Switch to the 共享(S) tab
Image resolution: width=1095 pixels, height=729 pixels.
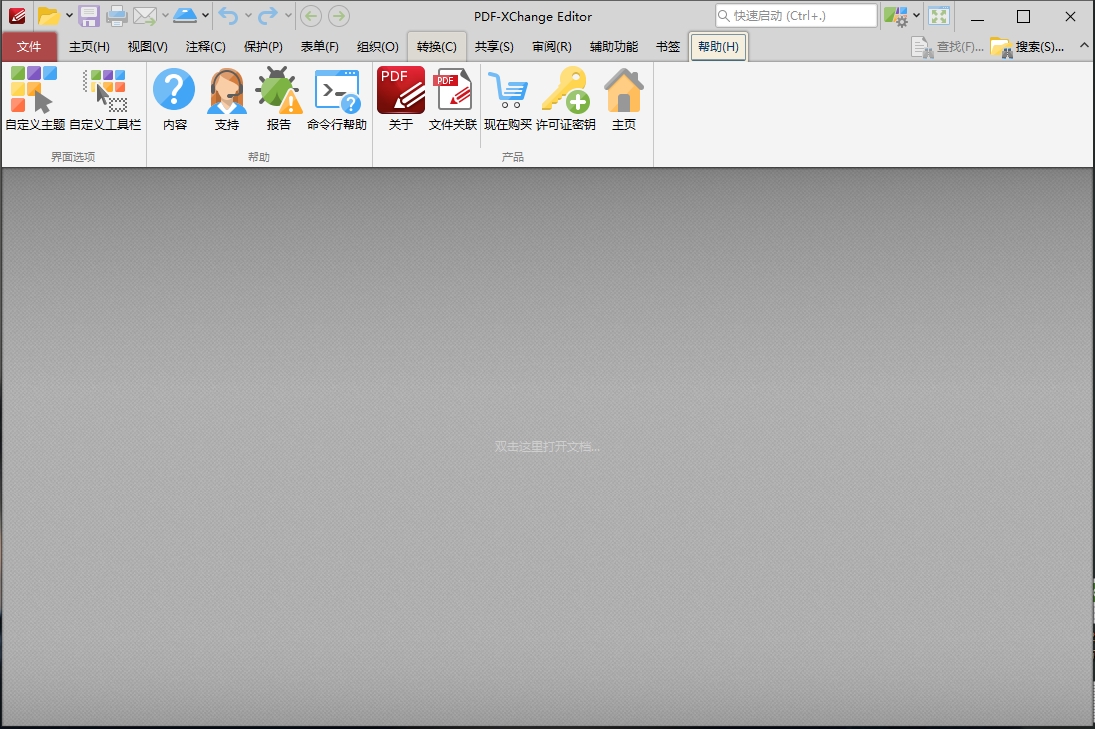(494, 47)
